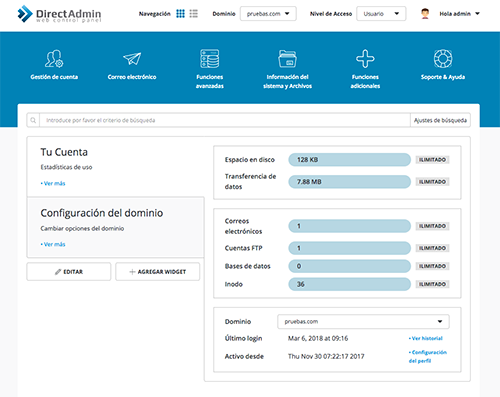Click the Gestión de cuenta label

pos(54,77)
